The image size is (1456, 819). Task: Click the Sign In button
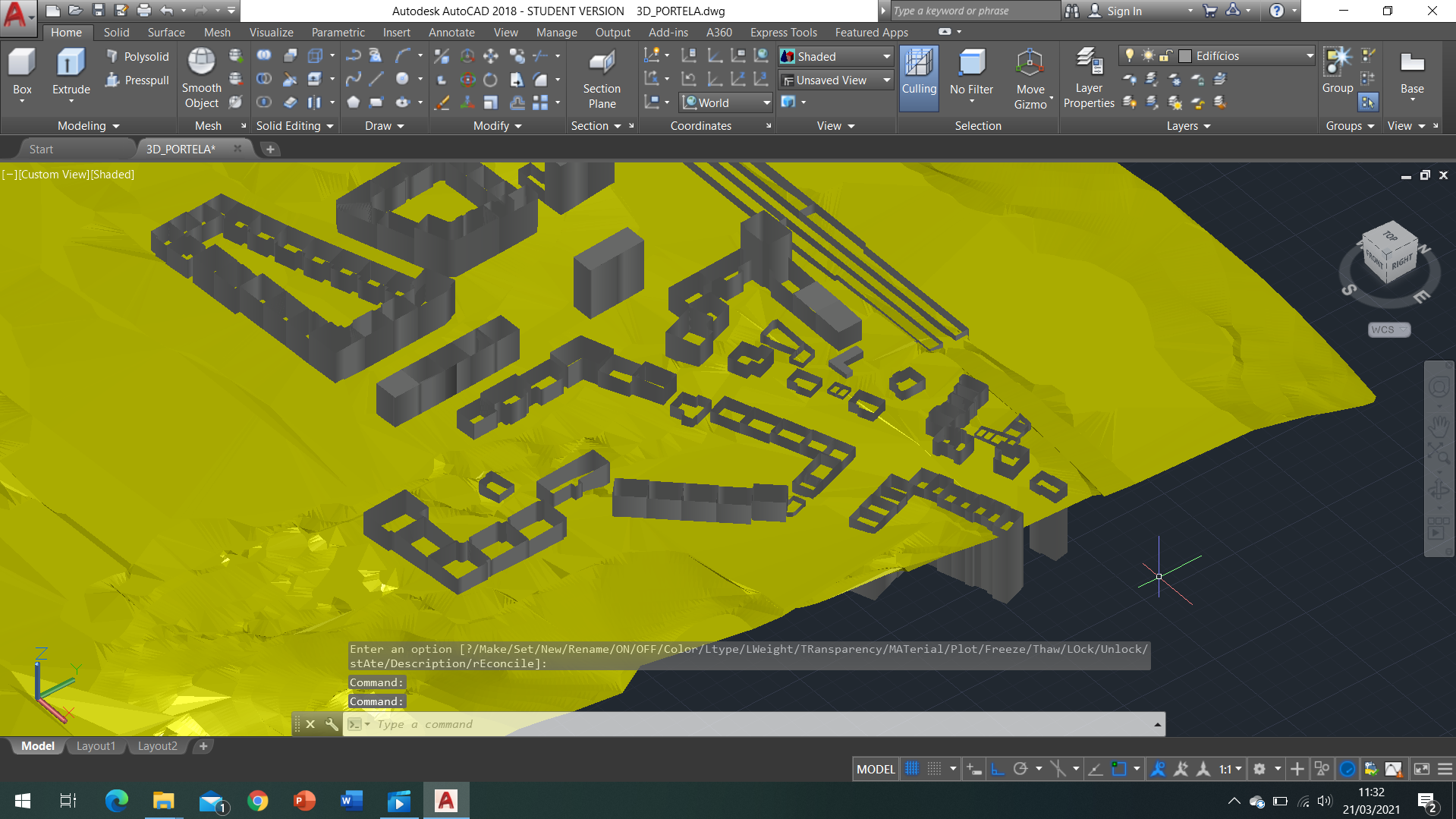click(1124, 11)
